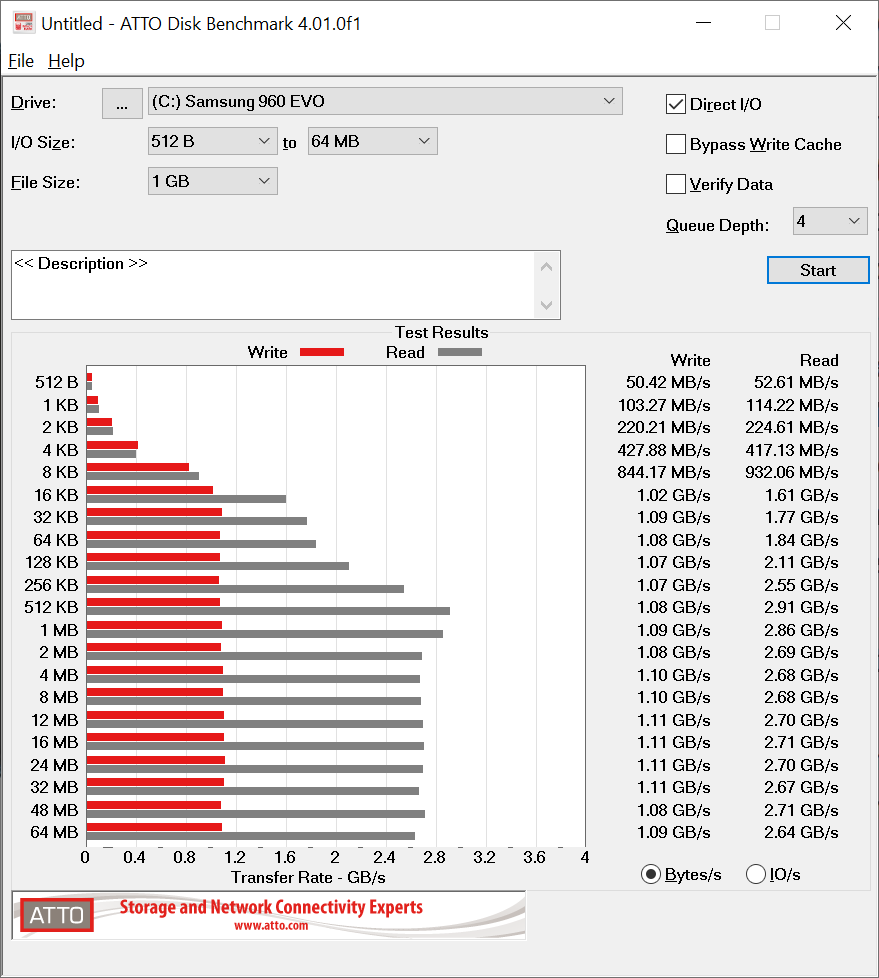The height and width of the screenshot is (978, 879).
Task: Click the browse drive "..." button
Action: (x=122, y=103)
